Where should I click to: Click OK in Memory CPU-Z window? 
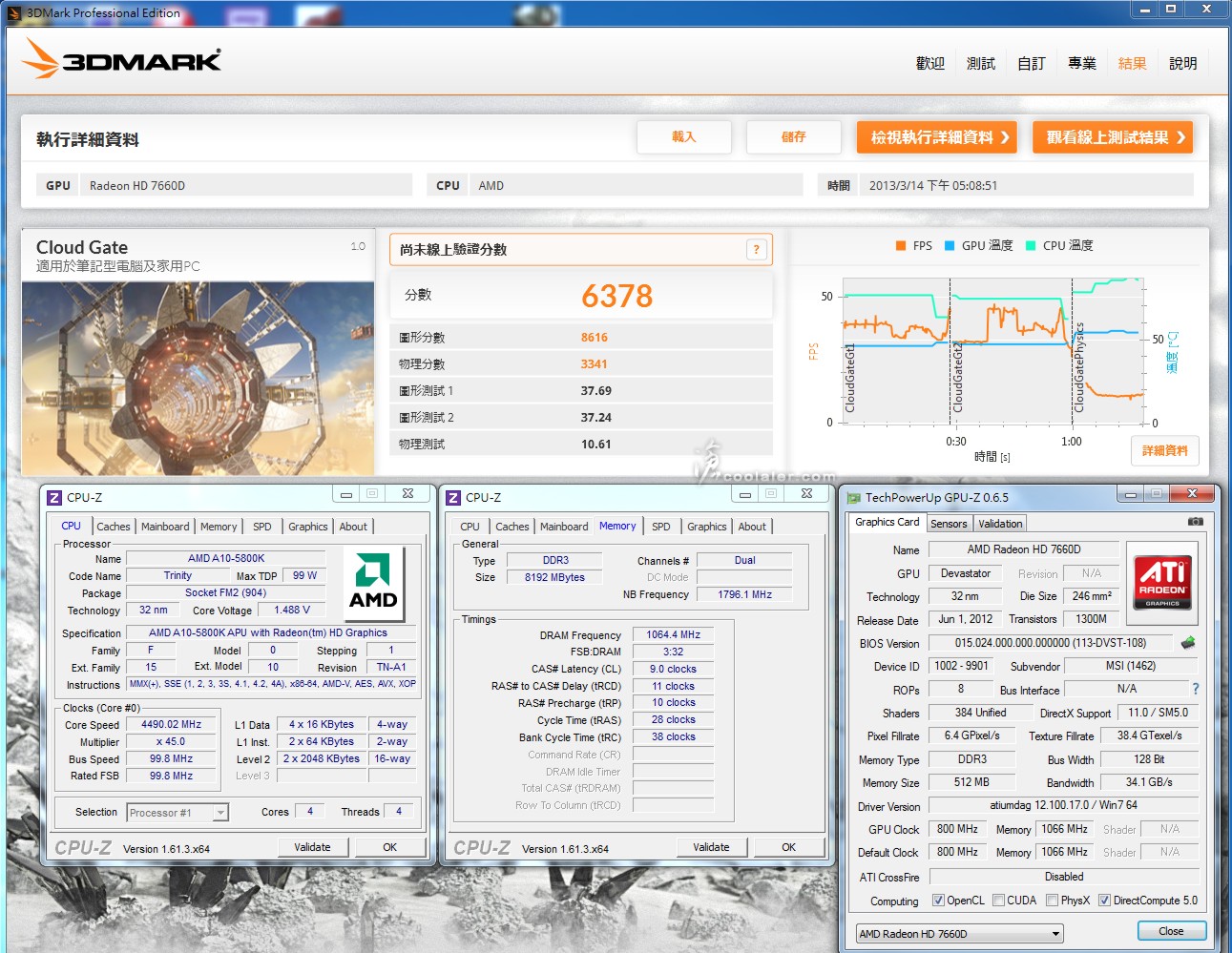788,847
